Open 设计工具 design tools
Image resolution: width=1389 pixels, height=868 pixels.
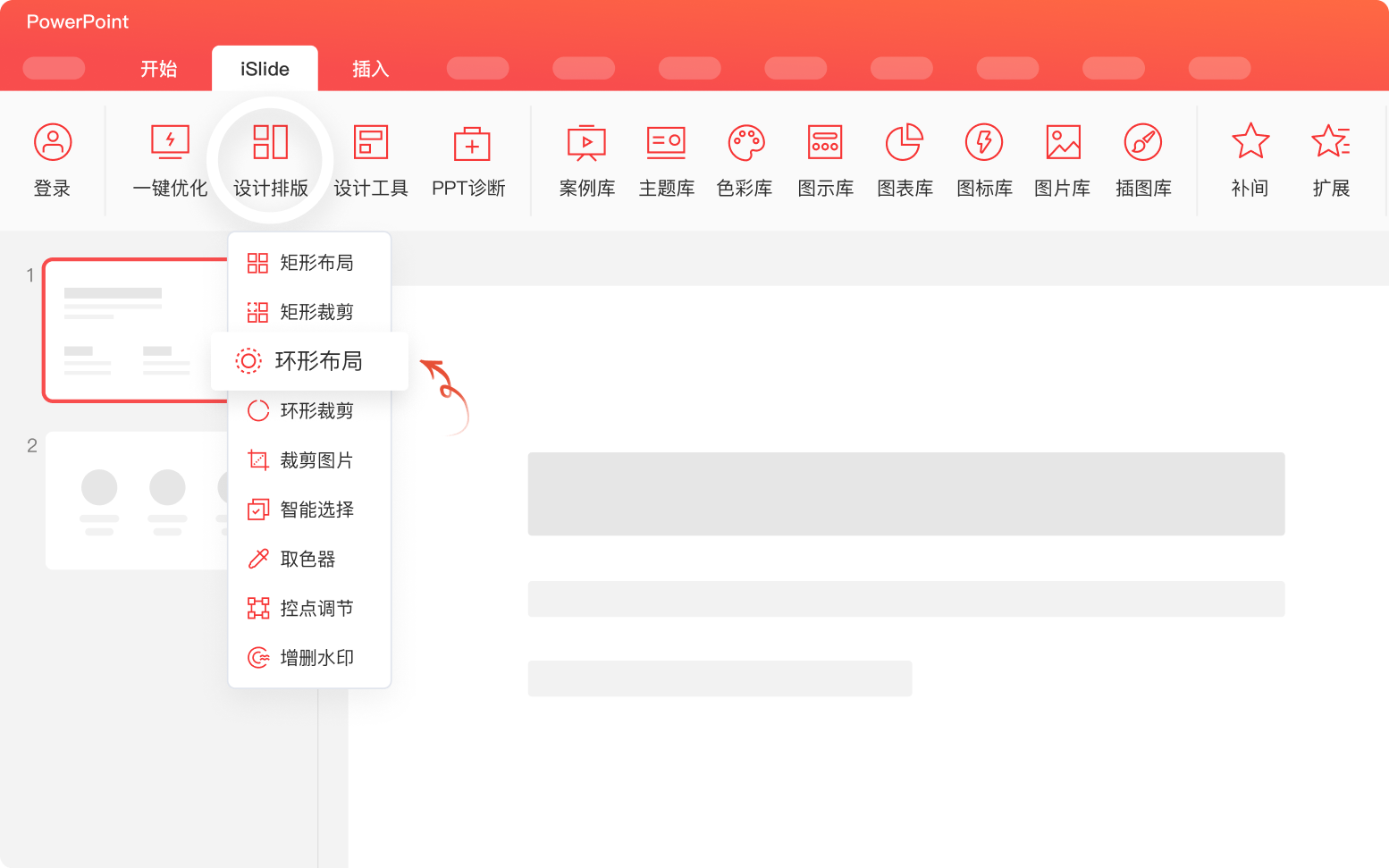(371, 161)
